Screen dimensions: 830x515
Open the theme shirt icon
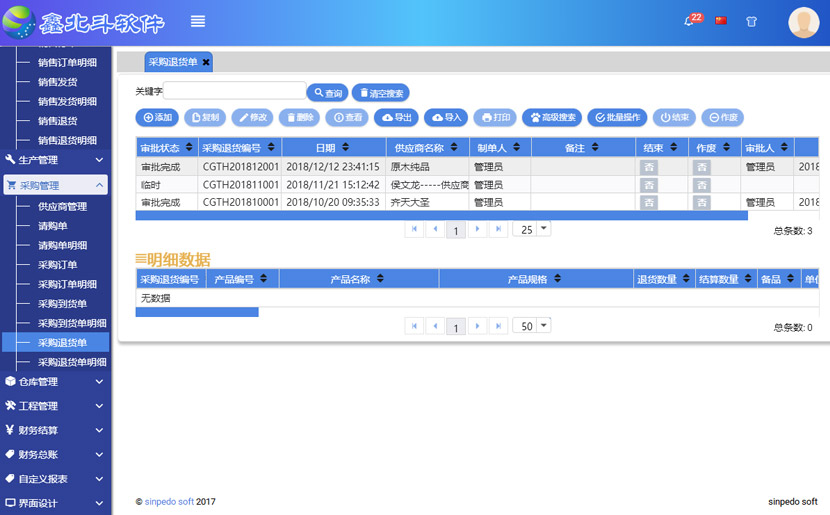point(751,21)
